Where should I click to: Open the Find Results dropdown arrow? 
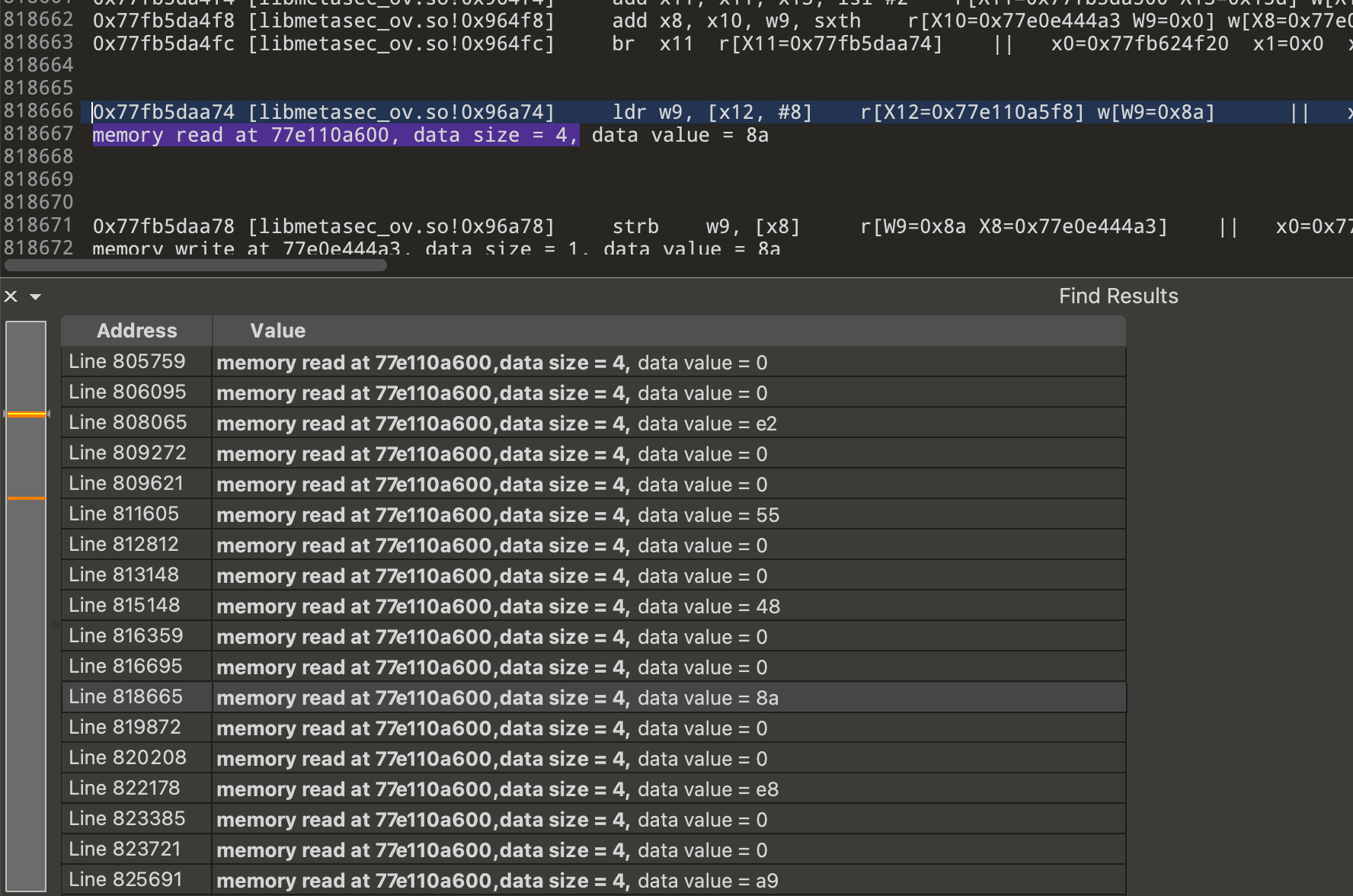pos(35,297)
